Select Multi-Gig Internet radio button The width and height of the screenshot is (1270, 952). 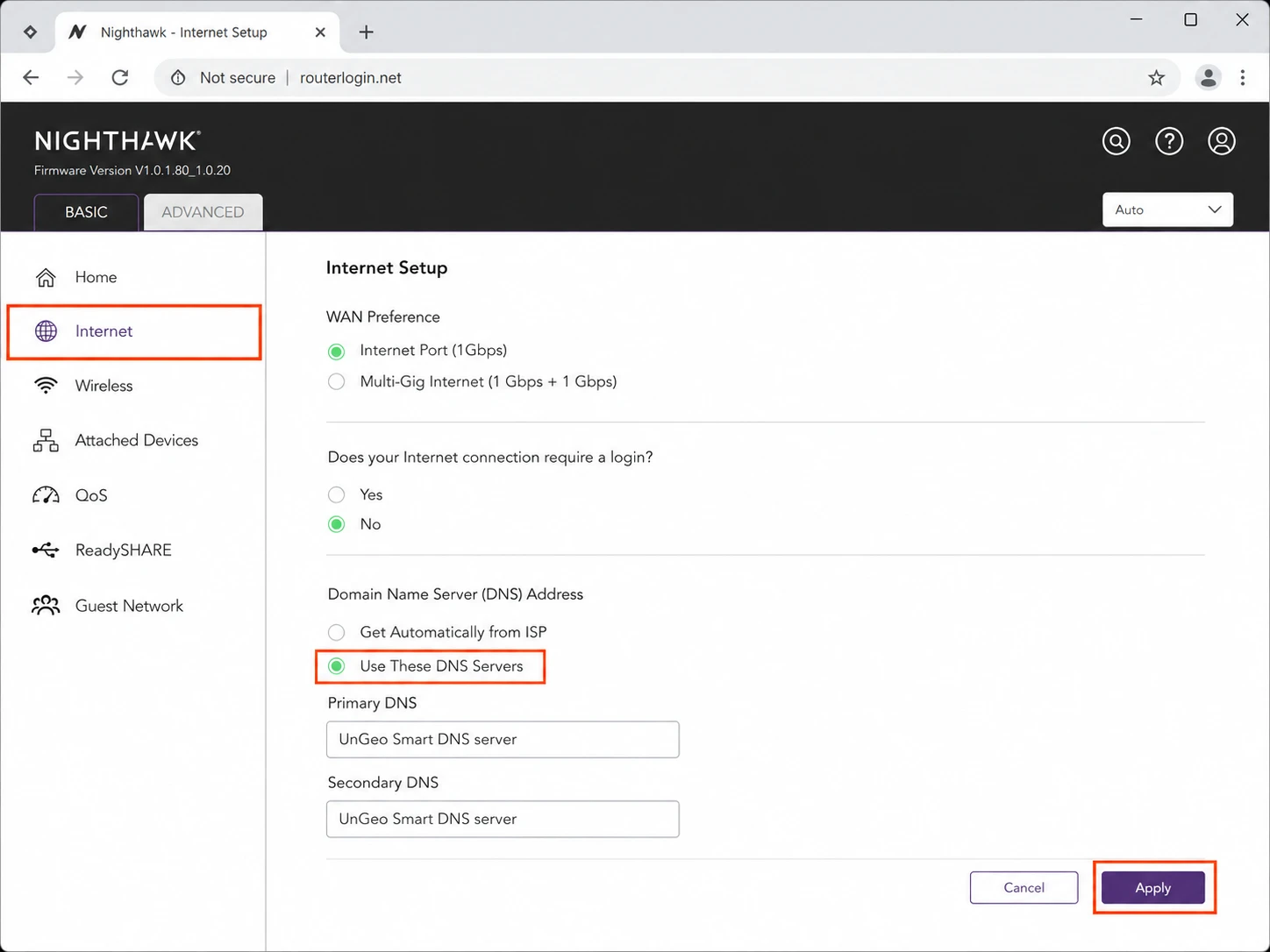336,382
